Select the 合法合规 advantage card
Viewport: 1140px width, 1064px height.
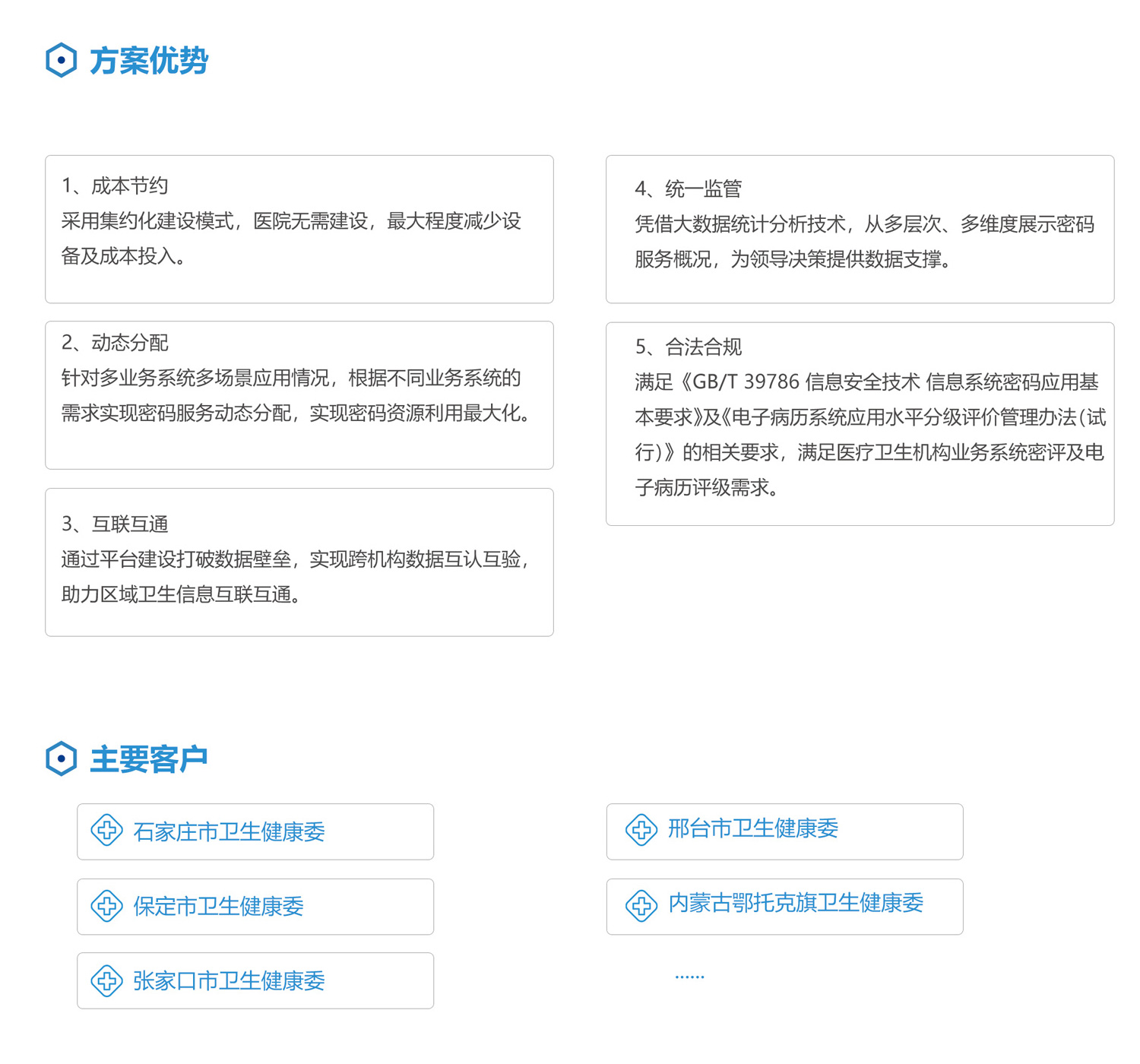coord(860,423)
